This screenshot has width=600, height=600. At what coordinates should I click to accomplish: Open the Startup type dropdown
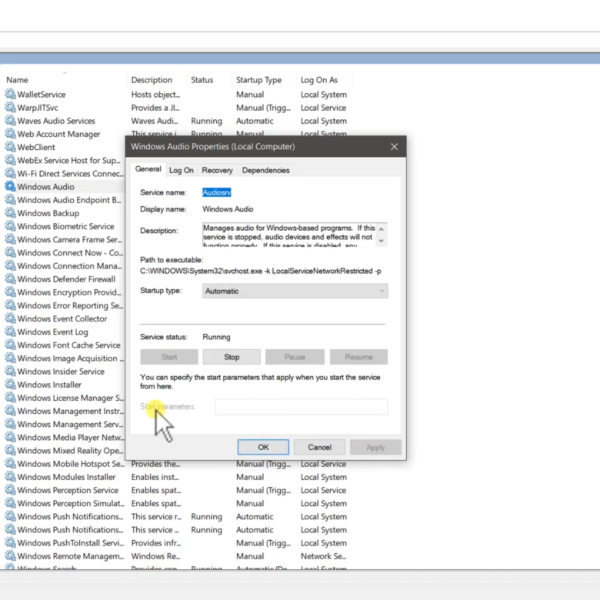294,291
